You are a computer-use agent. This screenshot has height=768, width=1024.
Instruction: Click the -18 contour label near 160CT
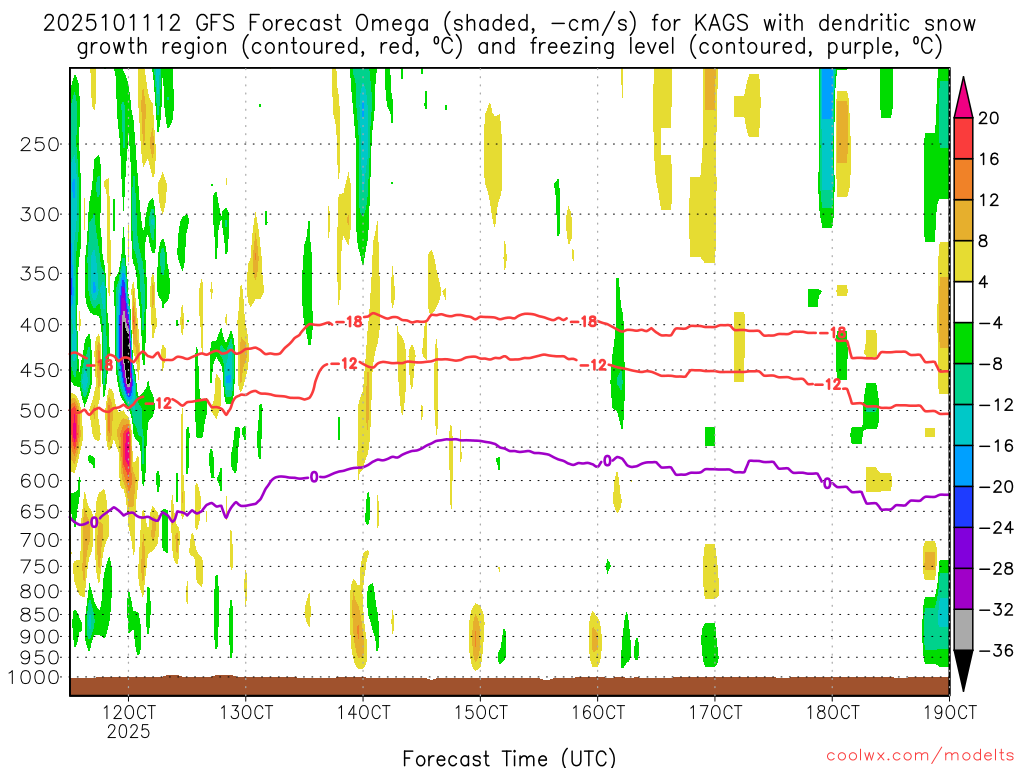tap(583, 321)
